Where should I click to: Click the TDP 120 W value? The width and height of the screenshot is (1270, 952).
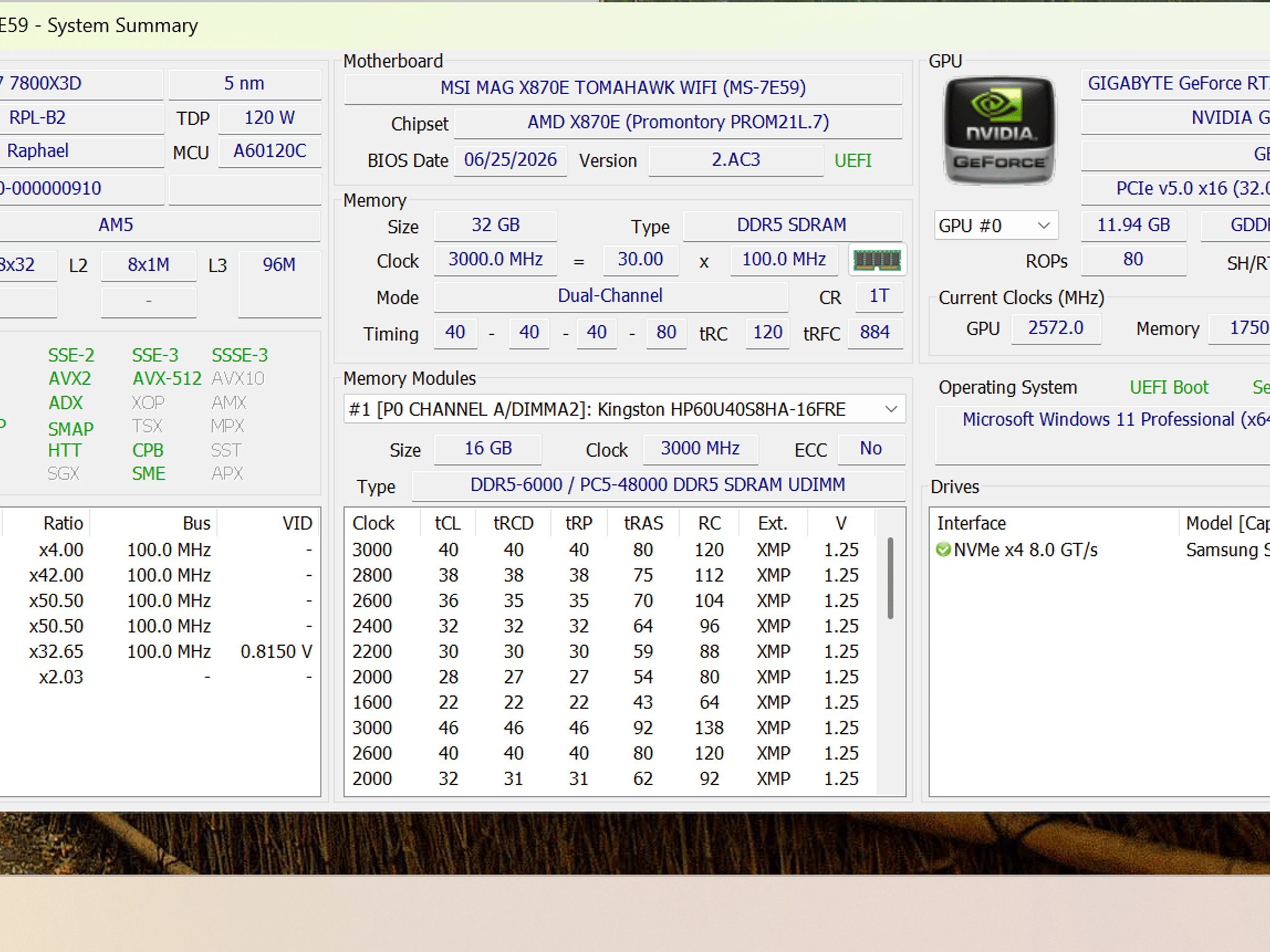(x=270, y=118)
